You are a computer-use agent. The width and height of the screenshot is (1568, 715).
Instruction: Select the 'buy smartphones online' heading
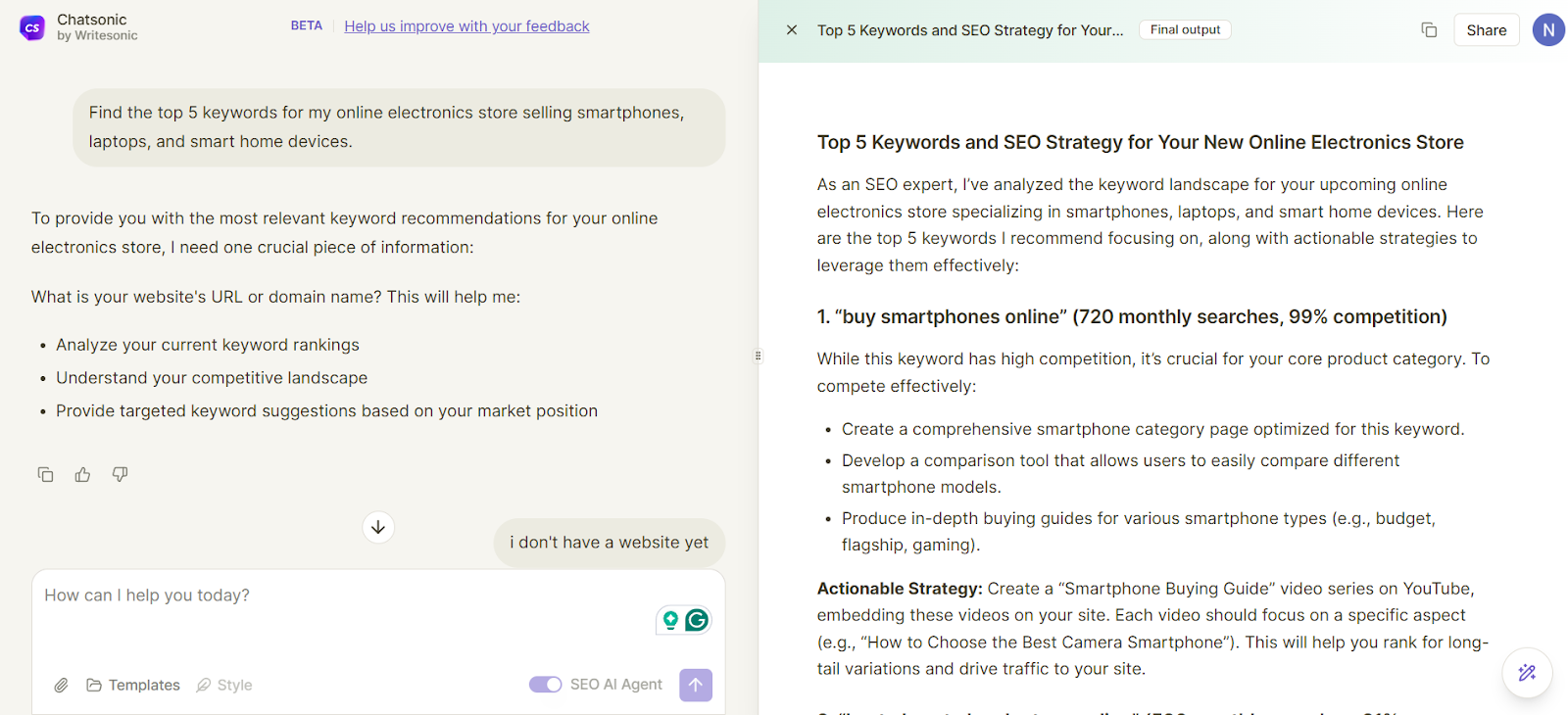click(x=1132, y=317)
